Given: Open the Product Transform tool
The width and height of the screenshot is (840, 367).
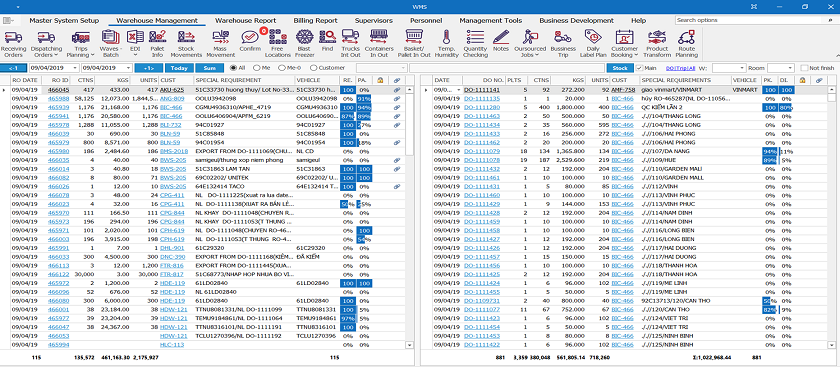Looking at the screenshot, I should click(657, 44).
